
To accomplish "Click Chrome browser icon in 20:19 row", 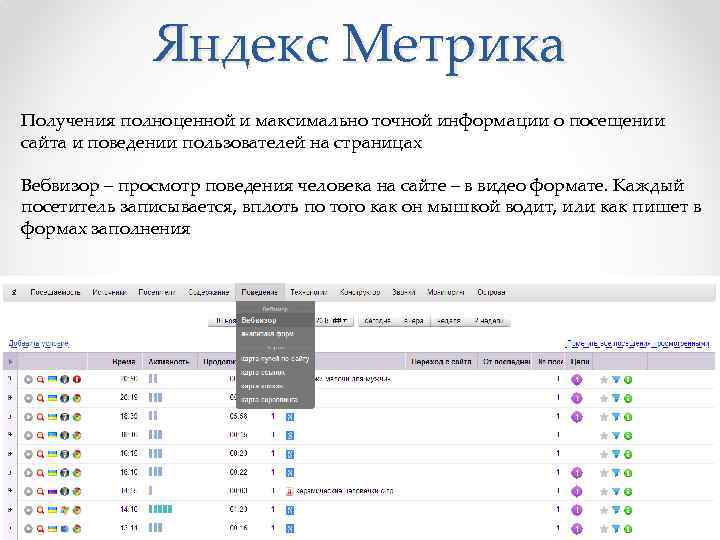I will 77,398.
